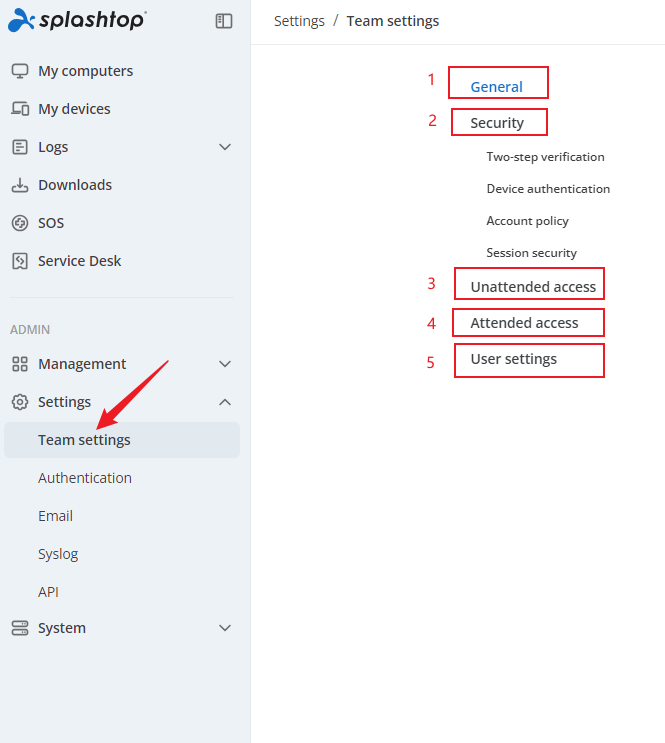Click the Settings gear icon in sidebar

pyautogui.click(x=20, y=402)
